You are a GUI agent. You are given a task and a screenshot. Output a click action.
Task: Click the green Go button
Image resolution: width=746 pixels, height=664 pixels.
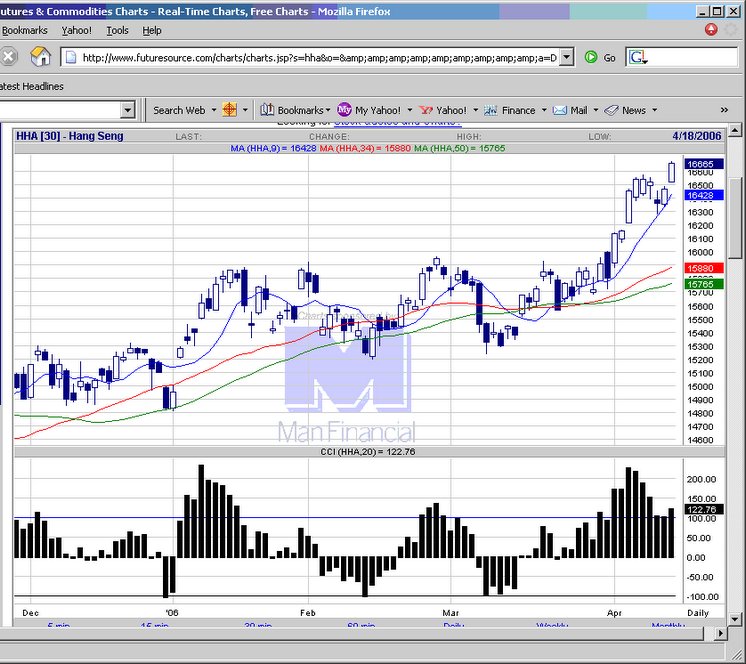(x=600, y=58)
